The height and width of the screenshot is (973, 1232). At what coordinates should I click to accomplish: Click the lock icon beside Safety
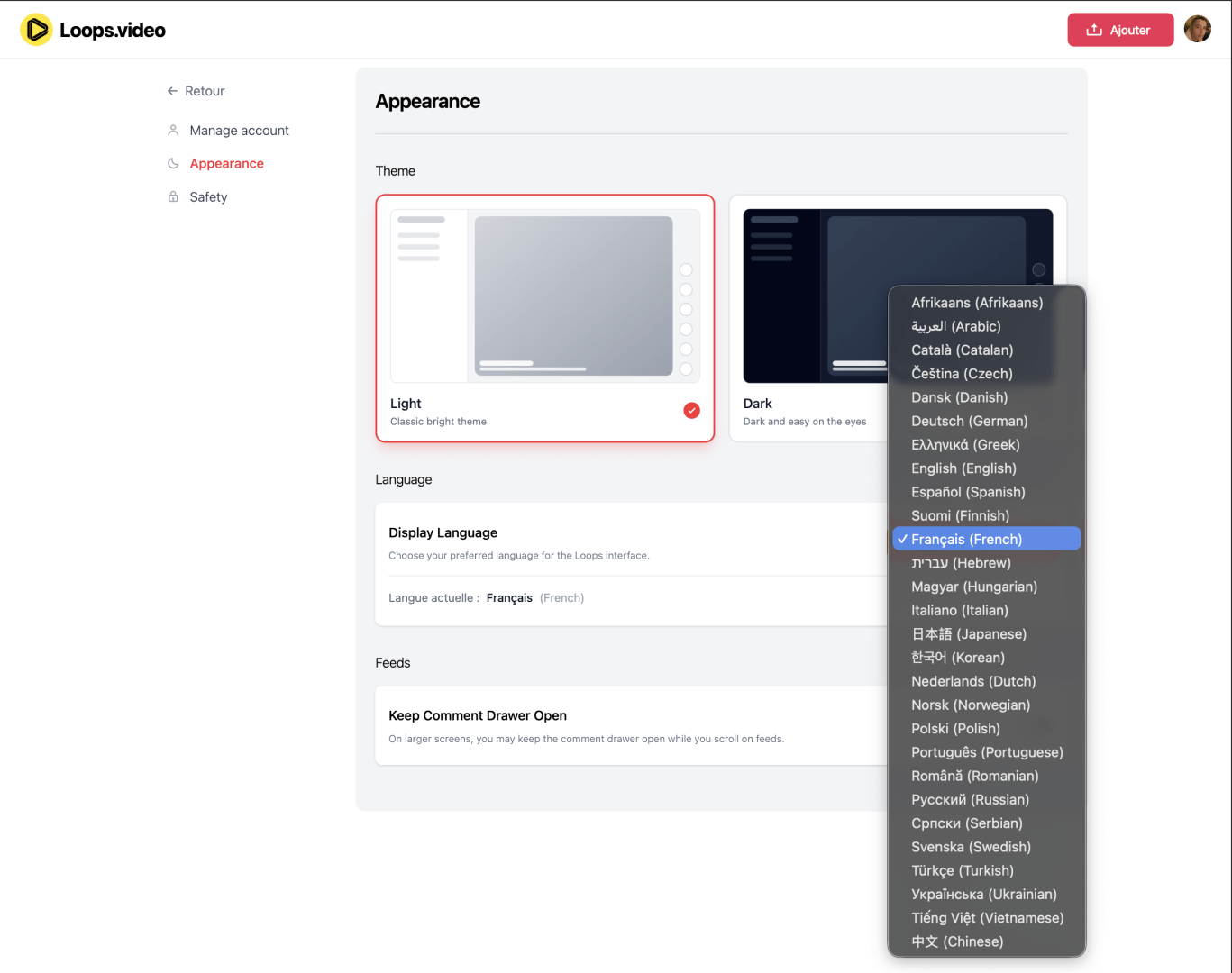pyautogui.click(x=173, y=197)
